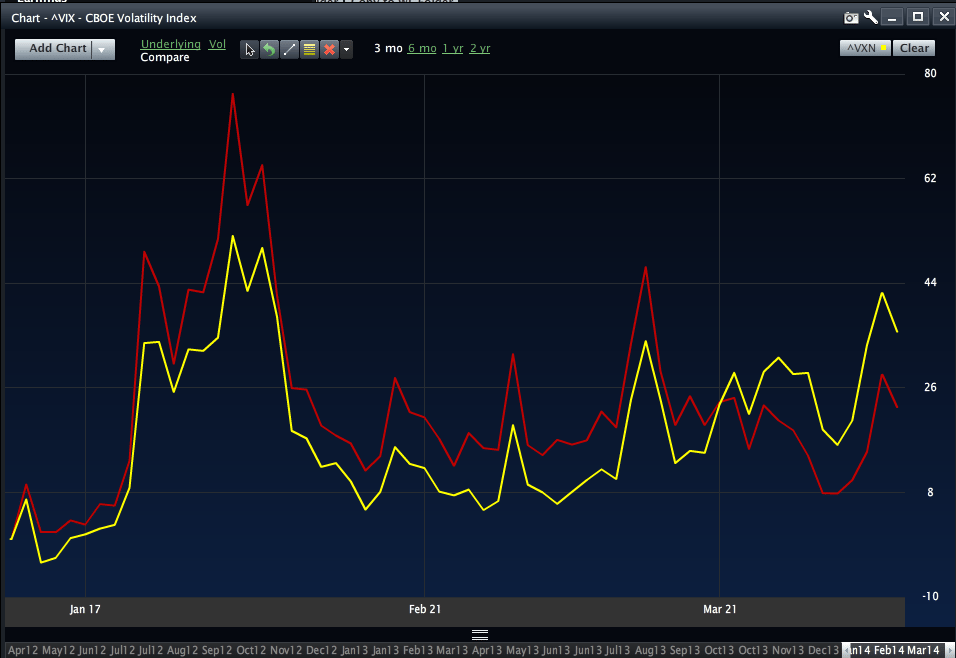The image size is (956, 658).
Task: Click the Add Chart button
Action: [x=57, y=49]
